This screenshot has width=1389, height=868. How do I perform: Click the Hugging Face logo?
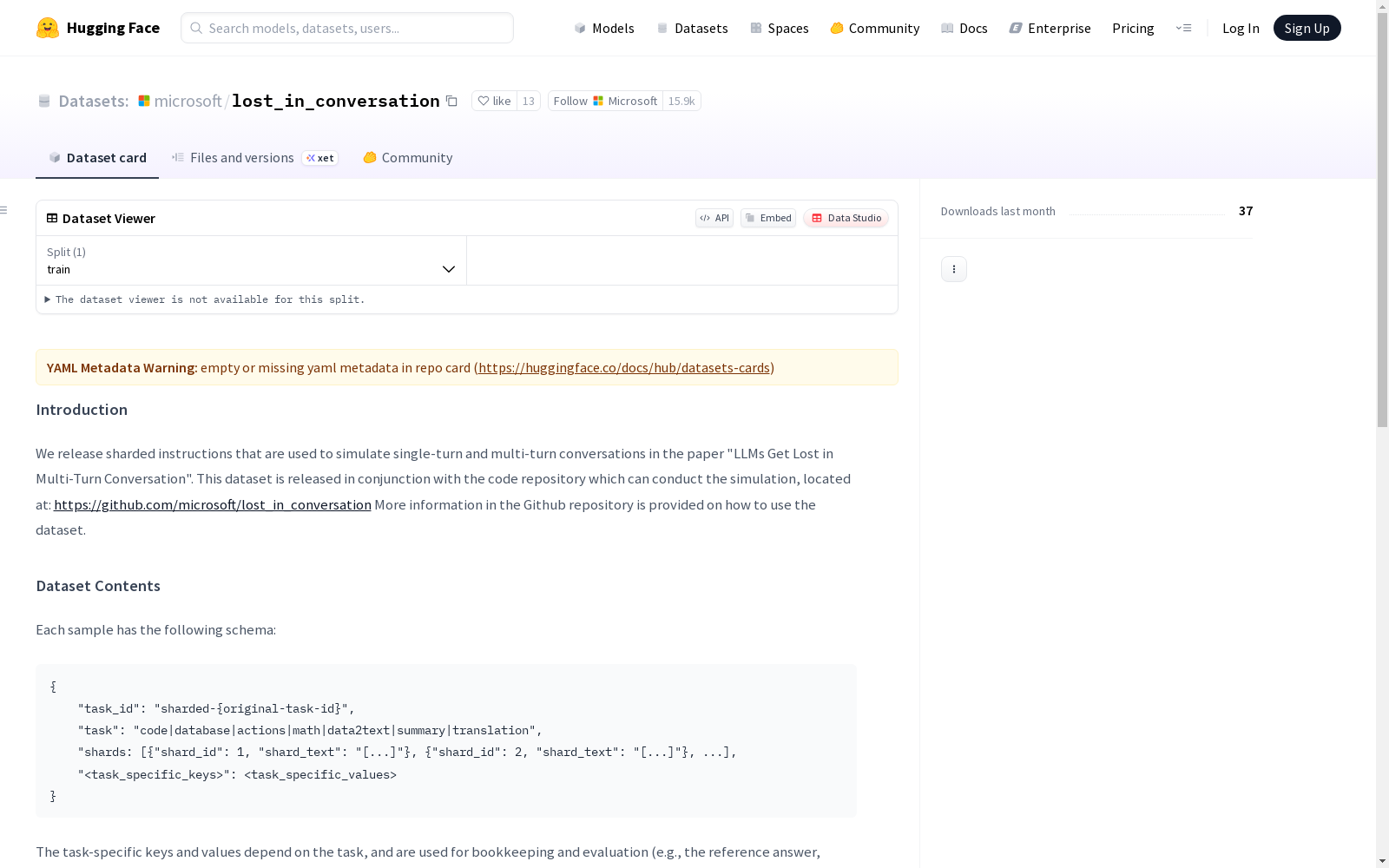[98, 28]
